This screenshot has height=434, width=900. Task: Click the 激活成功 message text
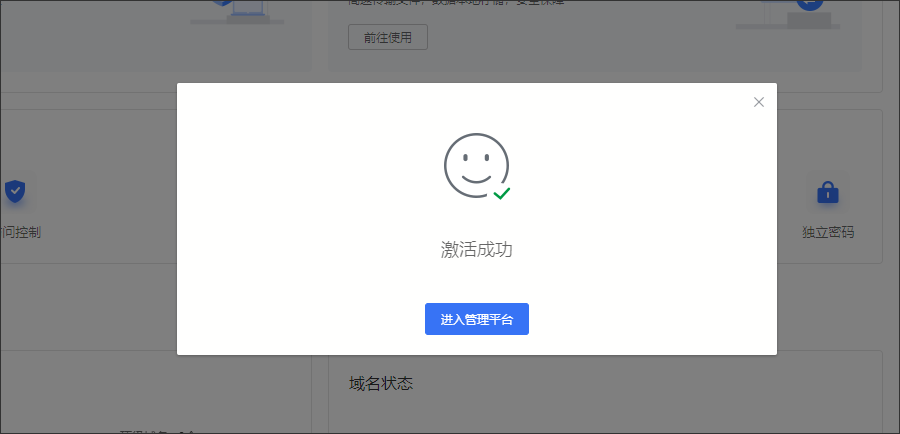coord(476,250)
